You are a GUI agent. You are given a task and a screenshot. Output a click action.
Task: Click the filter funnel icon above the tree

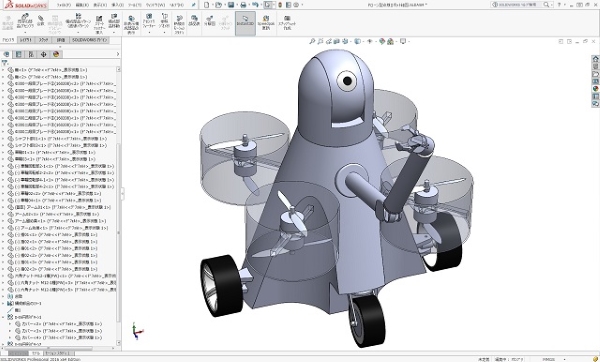[x=5, y=63]
